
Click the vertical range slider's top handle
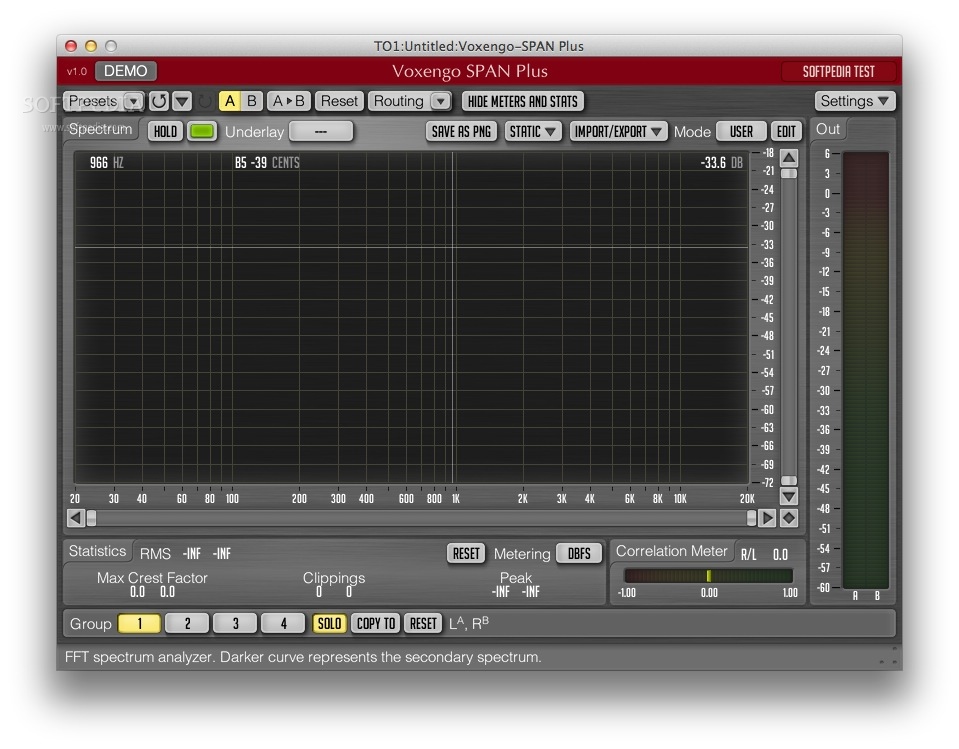pyautogui.click(x=789, y=174)
